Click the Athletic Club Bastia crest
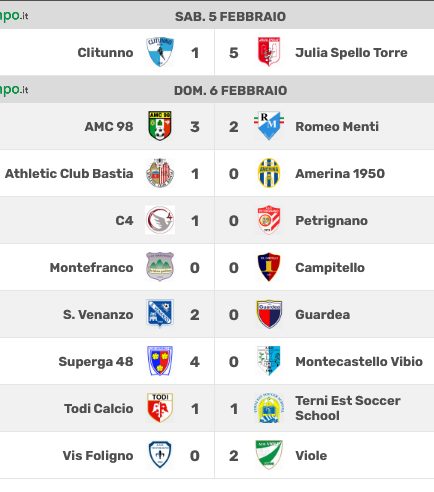 tap(160, 173)
